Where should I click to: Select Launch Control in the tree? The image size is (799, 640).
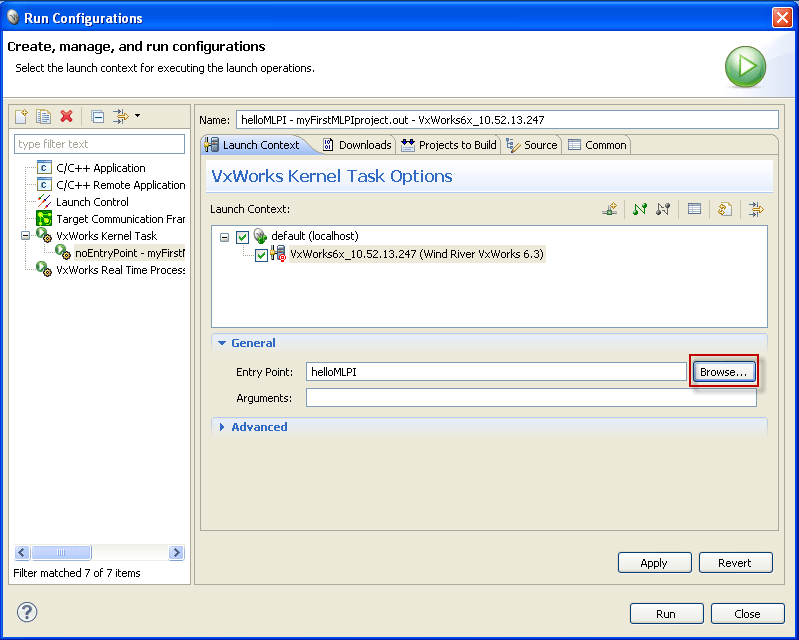(92, 202)
